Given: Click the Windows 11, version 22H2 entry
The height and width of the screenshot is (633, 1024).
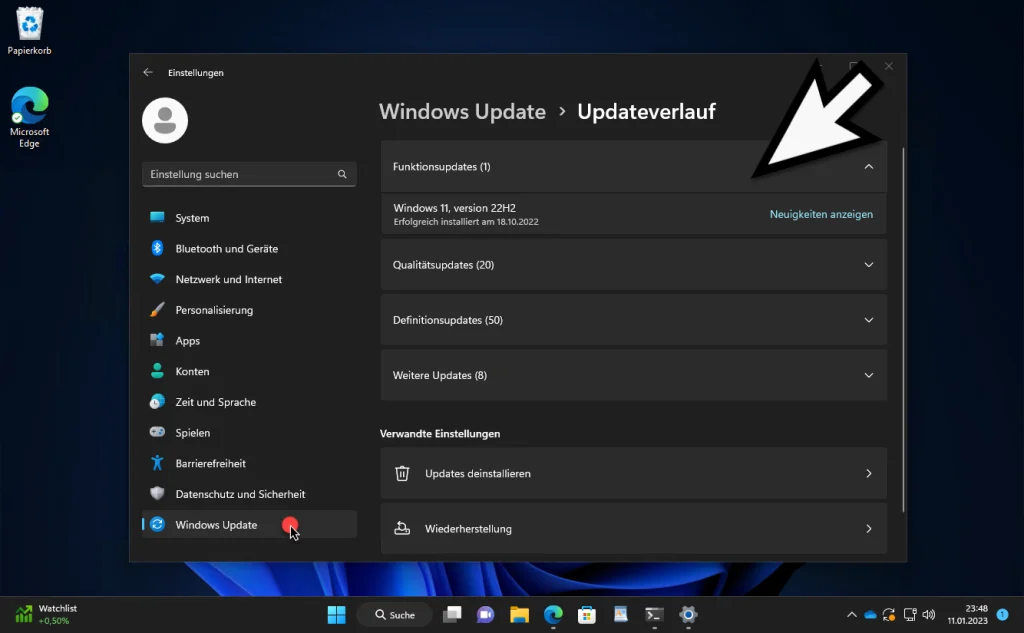Looking at the screenshot, I should 633,214.
